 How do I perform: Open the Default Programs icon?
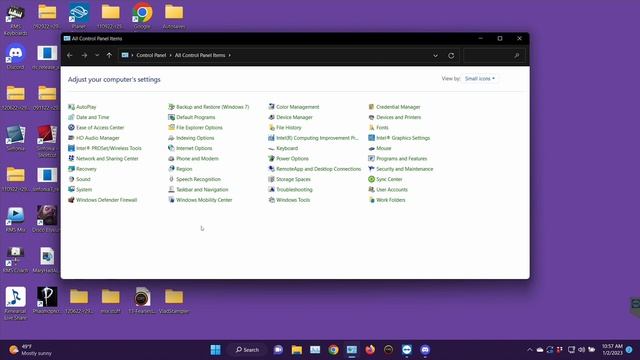171,117
